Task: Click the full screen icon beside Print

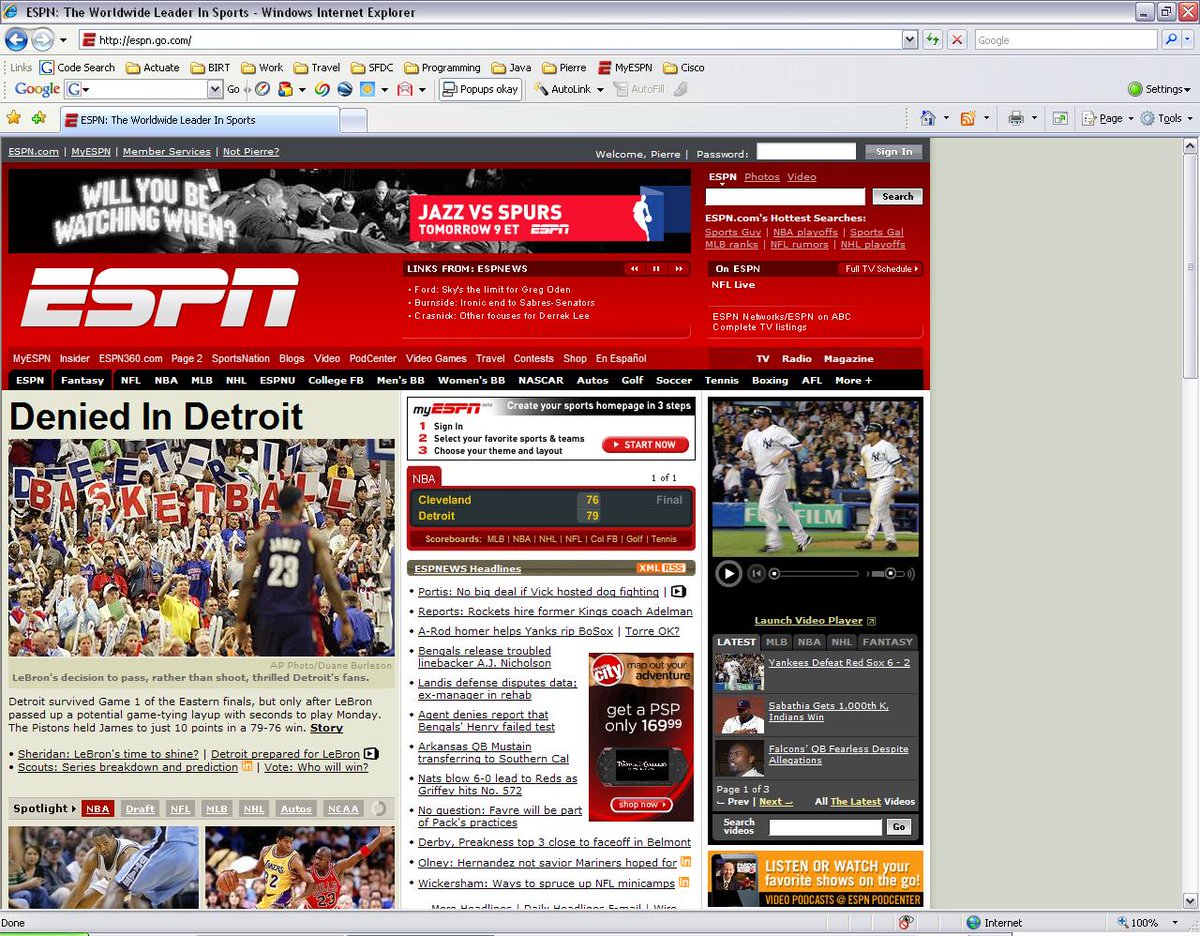Action: (1060, 118)
